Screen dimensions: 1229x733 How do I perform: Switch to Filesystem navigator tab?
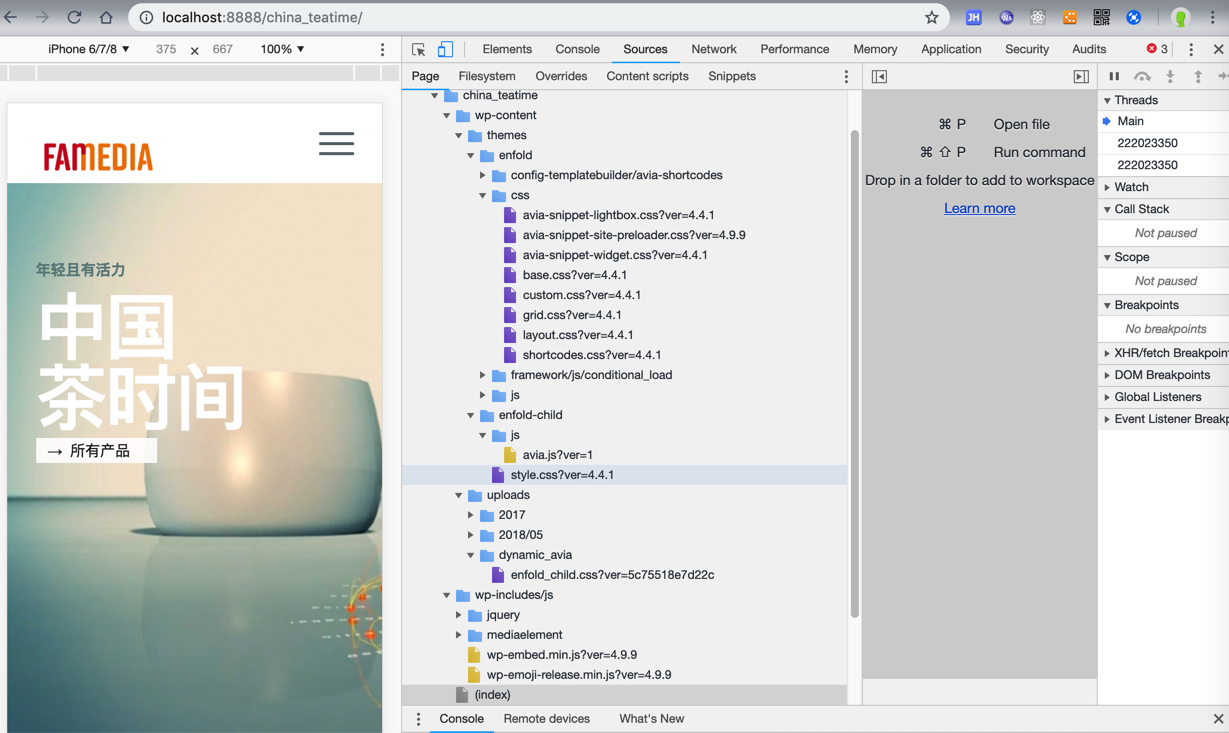click(487, 76)
